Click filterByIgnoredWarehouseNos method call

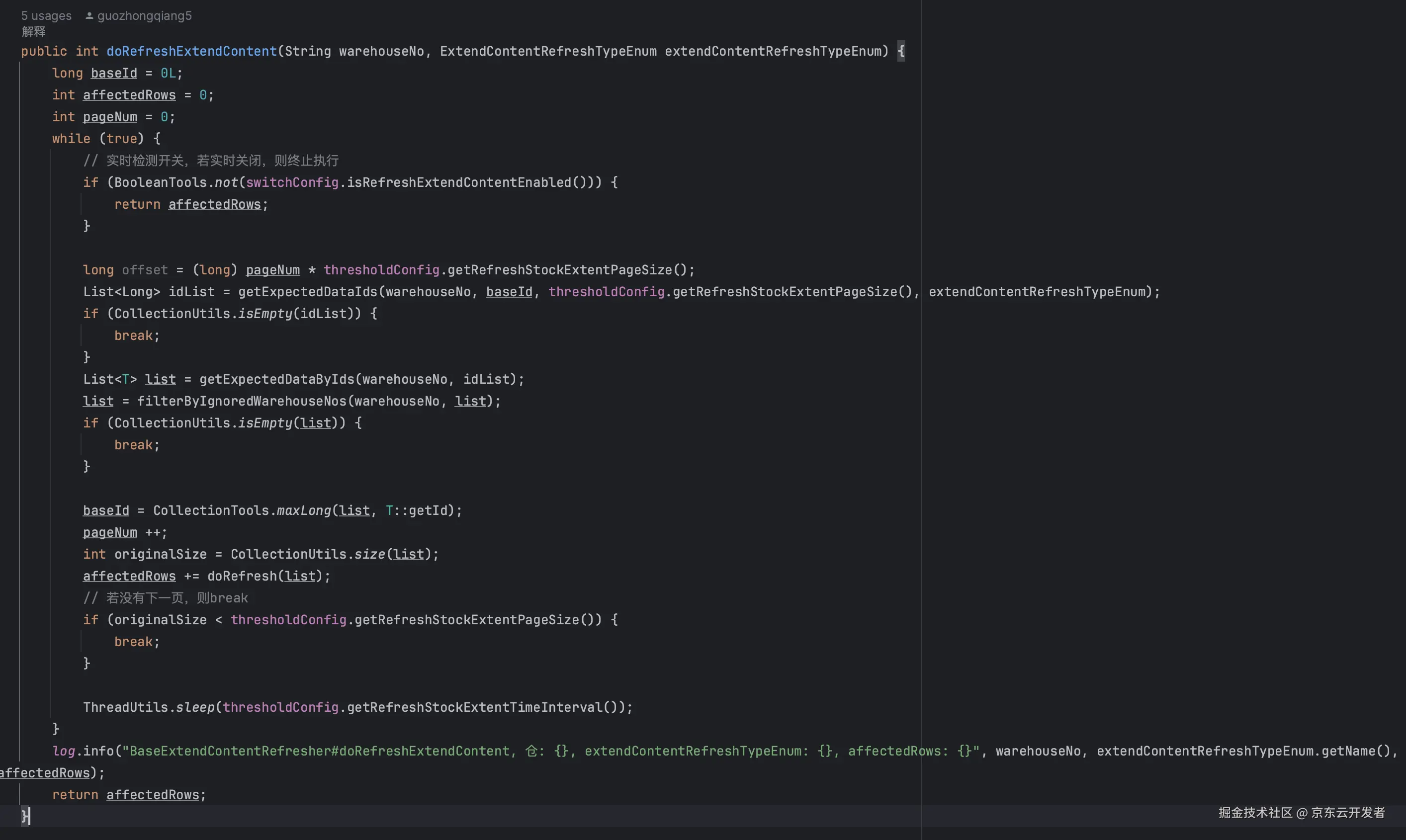(242, 401)
